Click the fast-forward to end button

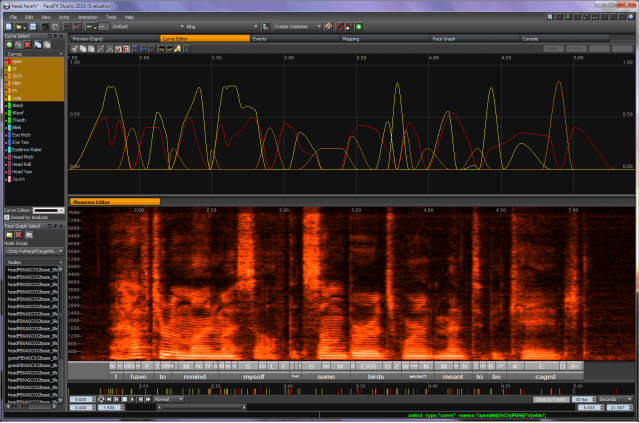click(x=148, y=399)
